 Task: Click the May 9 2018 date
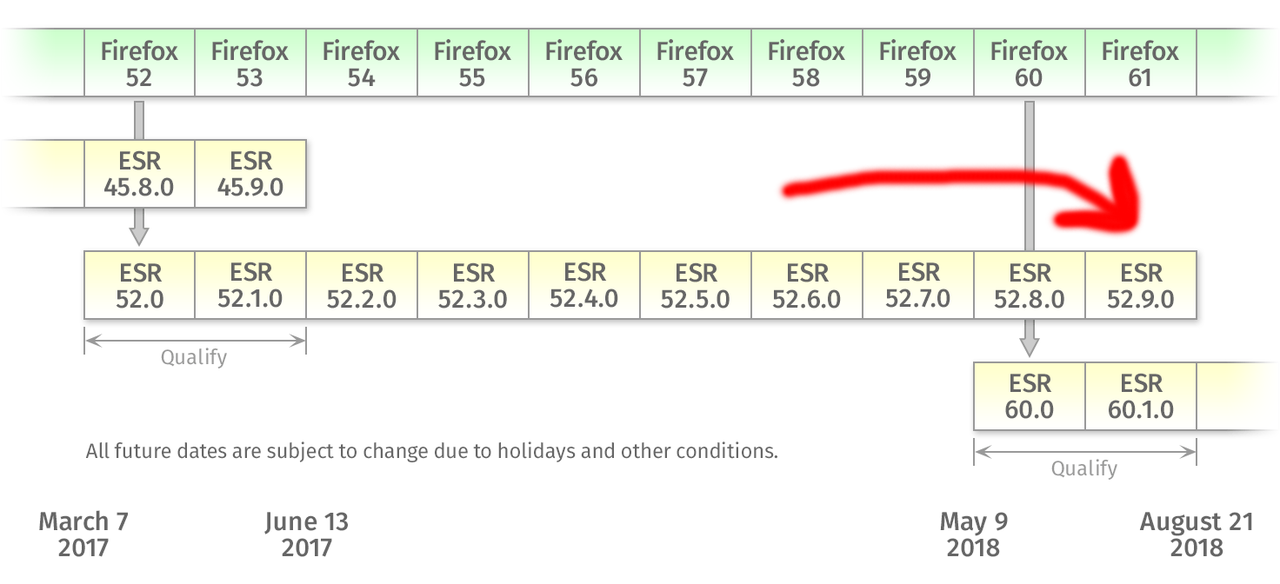(973, 534)
